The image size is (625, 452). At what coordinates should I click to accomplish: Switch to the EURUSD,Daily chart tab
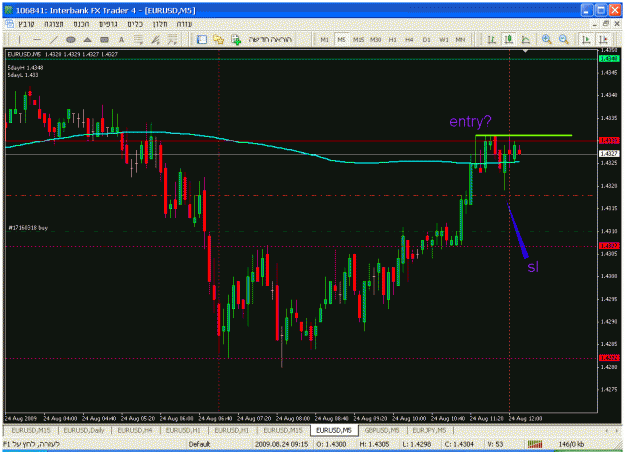pyautogui.click(x=84, y=430)
